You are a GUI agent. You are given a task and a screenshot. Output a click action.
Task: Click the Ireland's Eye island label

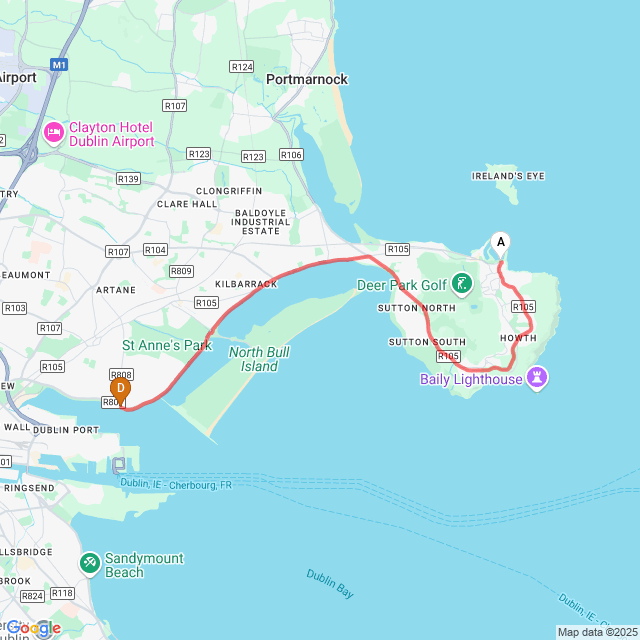[508, 176]
